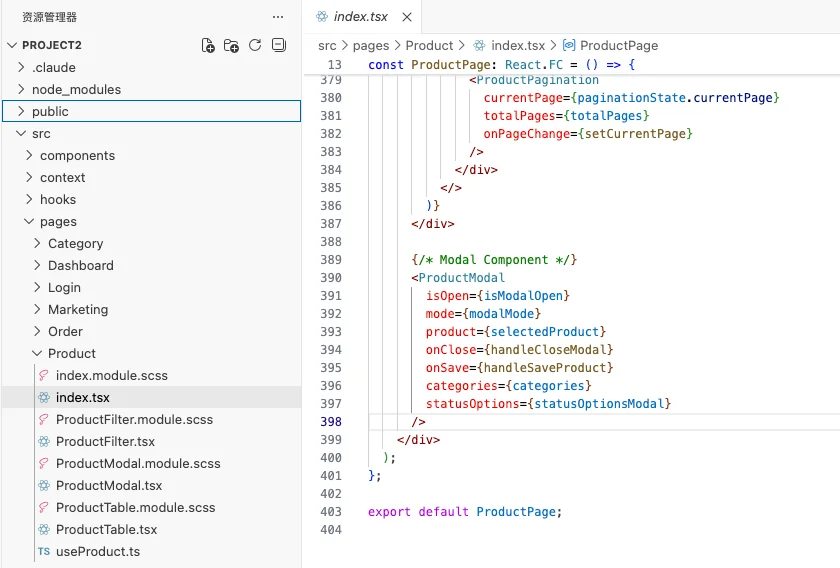Select the public folder
The width and height of the screenshot is (840, 568).
(x=50, y=111)
